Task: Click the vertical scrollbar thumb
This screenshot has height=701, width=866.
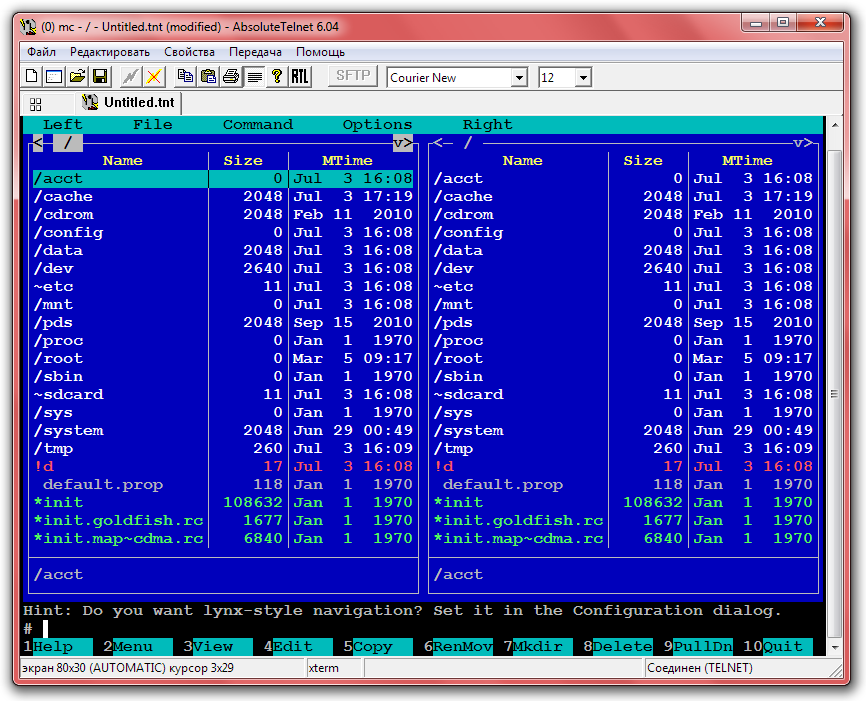Action: click(x=835, y=393)
